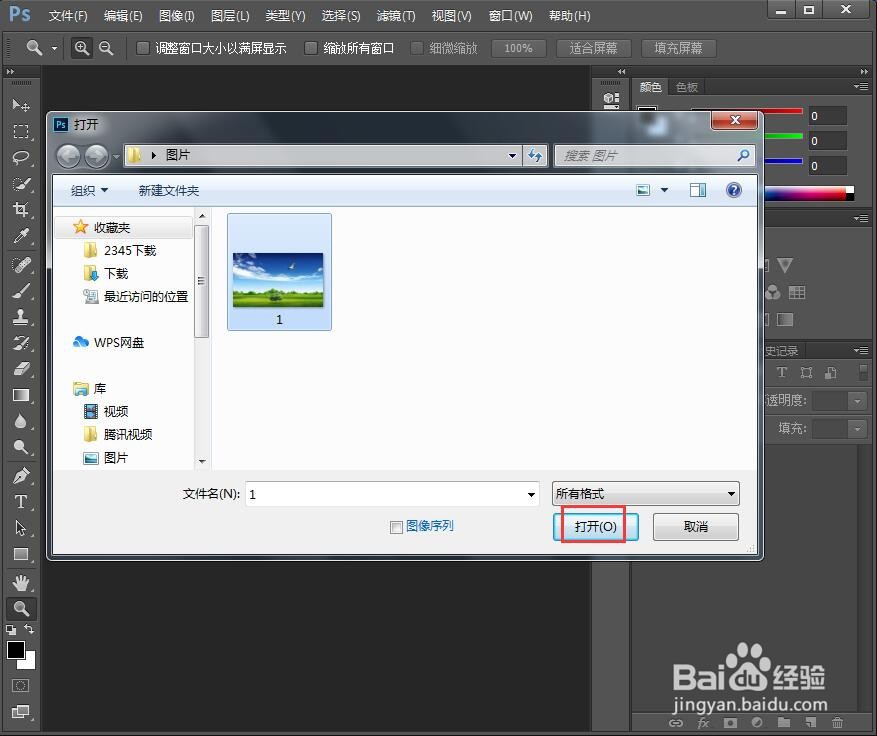Click the 取消 button
Viewport: 877px width, 736px height.
pos(696,526)
